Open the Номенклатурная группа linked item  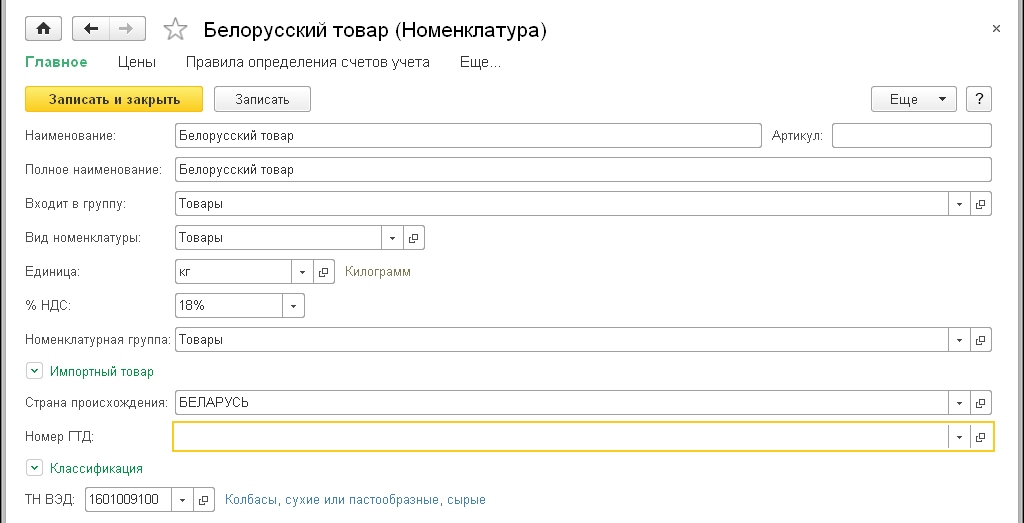[980, 340]
